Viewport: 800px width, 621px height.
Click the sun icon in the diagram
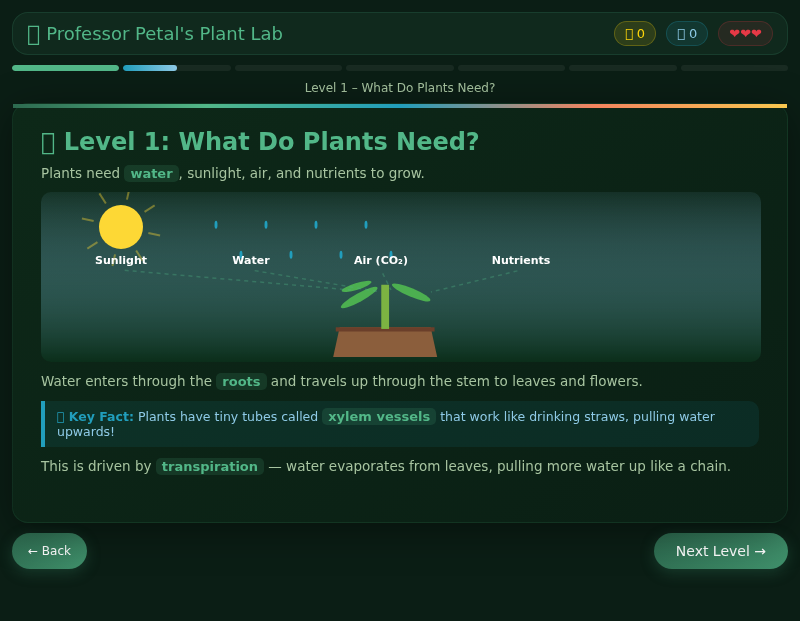pos(120,226)
